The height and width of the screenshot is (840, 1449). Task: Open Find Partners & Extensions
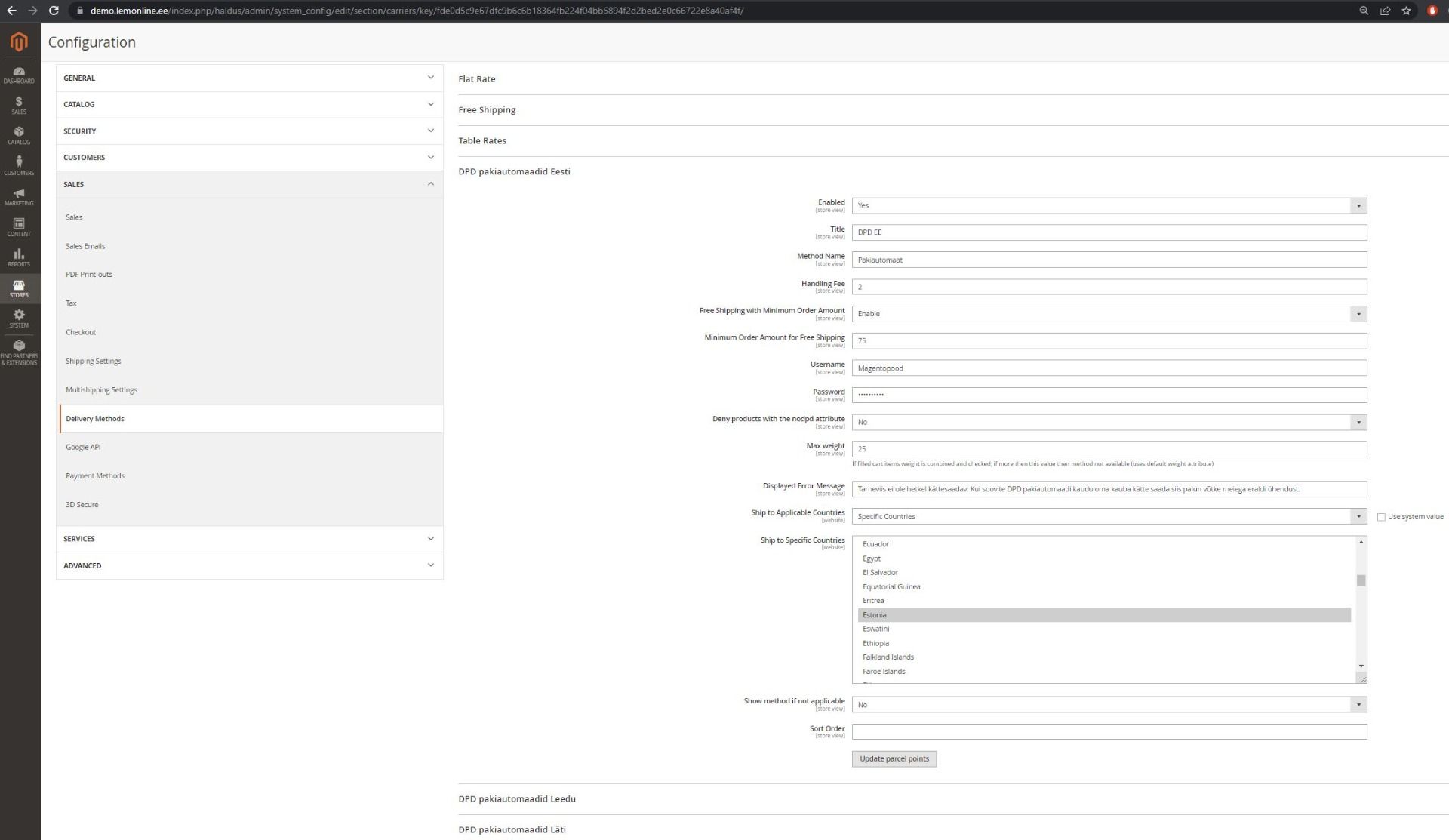(19, 352)
